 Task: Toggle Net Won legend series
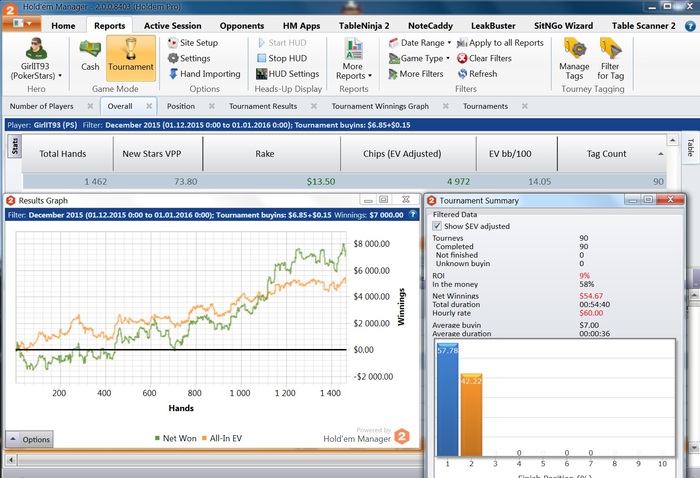(175, 438)
